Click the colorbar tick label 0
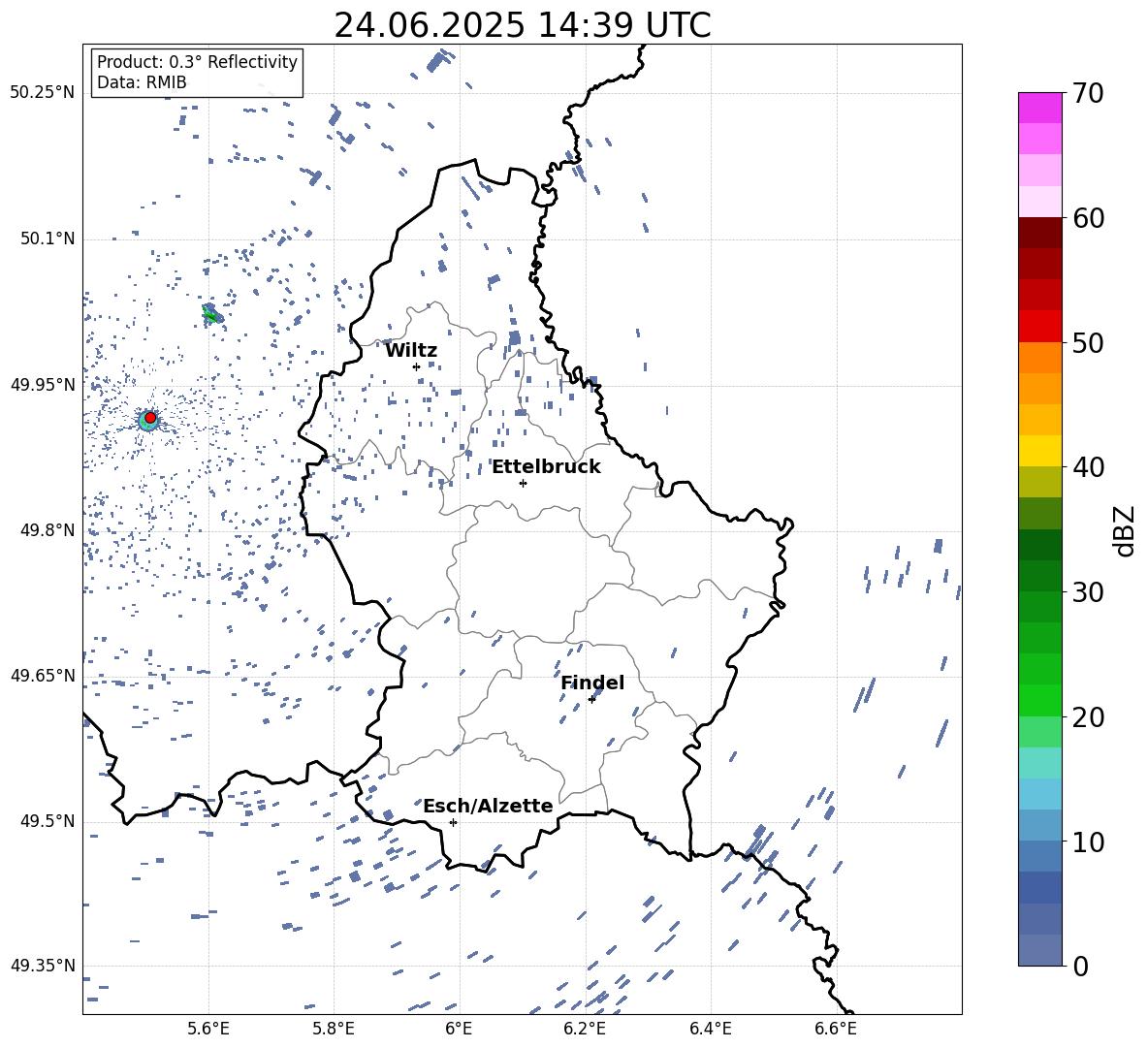The image size is (1148, 1048). click(x=1081, y=966)
